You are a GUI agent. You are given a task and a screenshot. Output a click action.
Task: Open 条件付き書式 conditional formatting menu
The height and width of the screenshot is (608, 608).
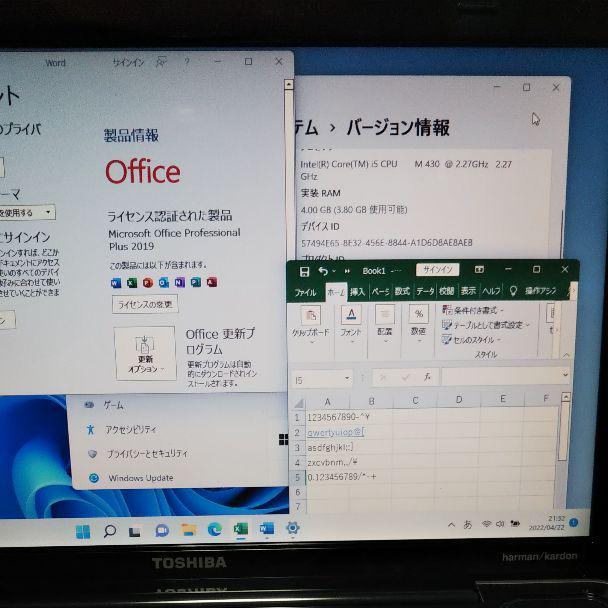473,310
